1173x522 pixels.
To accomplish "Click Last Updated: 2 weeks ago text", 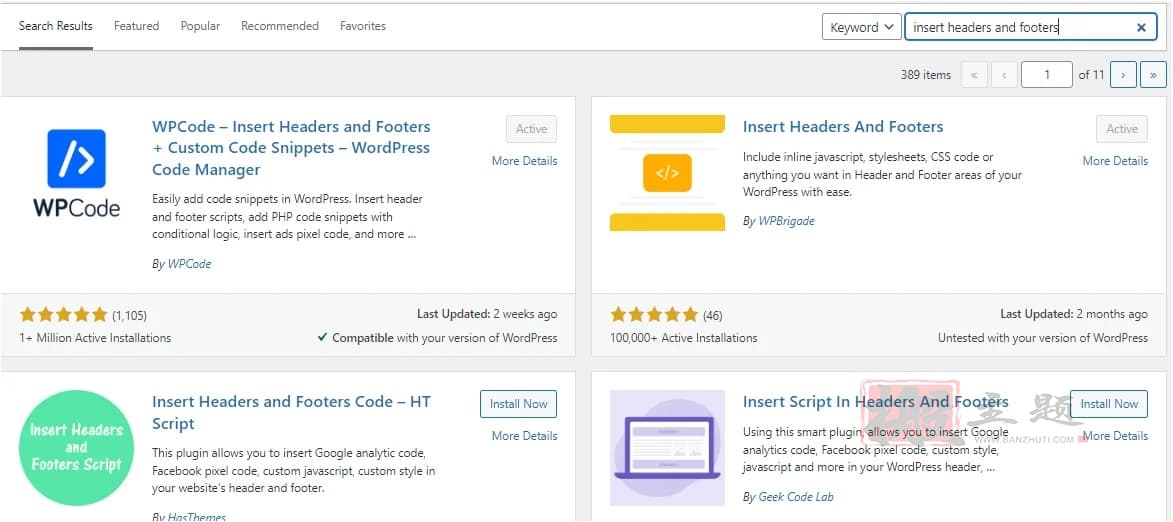I will pyautogui.click(x=487, y=314).
